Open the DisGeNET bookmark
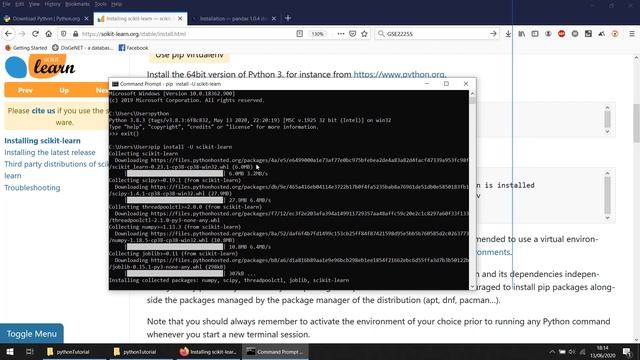Viewport: 640px width, 360px height. click(x=83, y=48)
